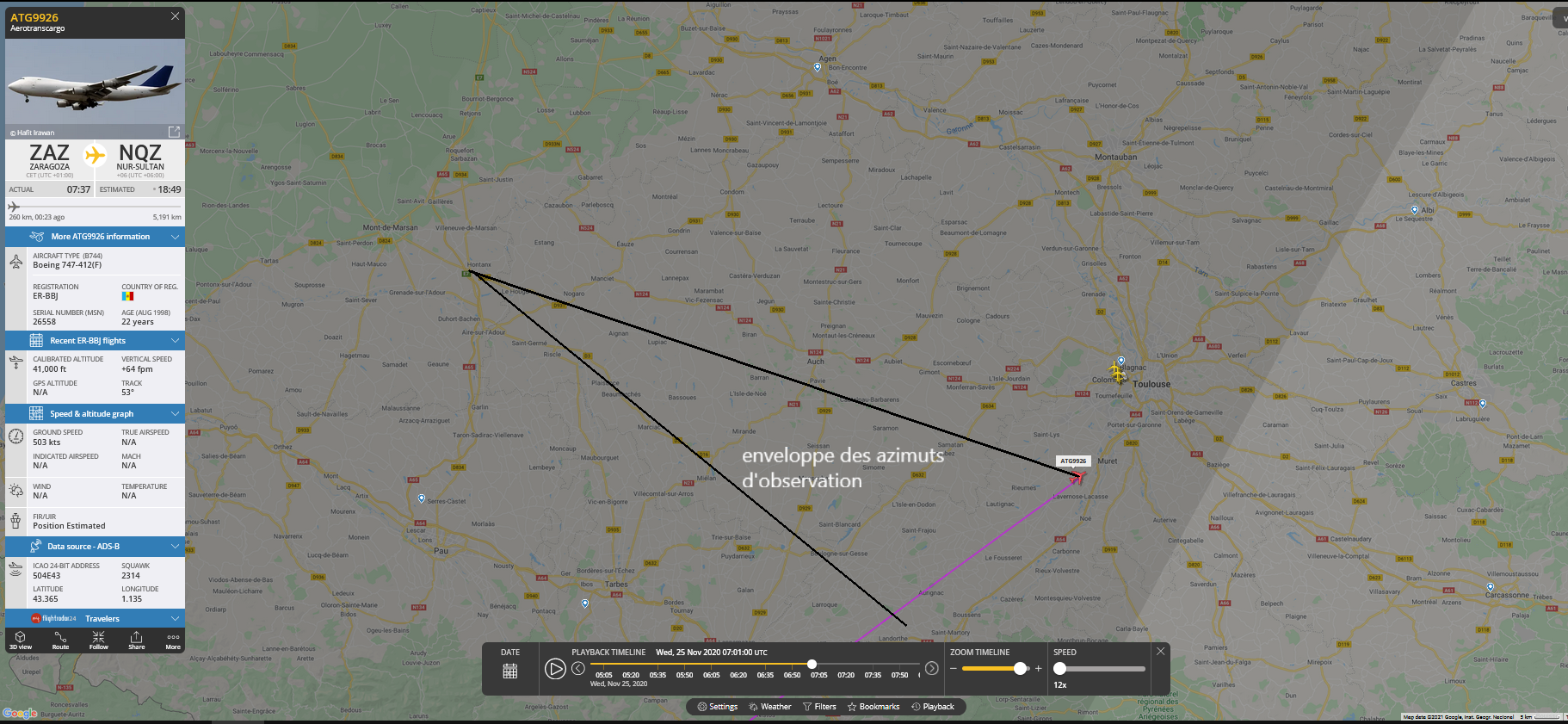Screen dimensions: 1568x724
Task: Open the date calendar picker
Action: (510, 671)
